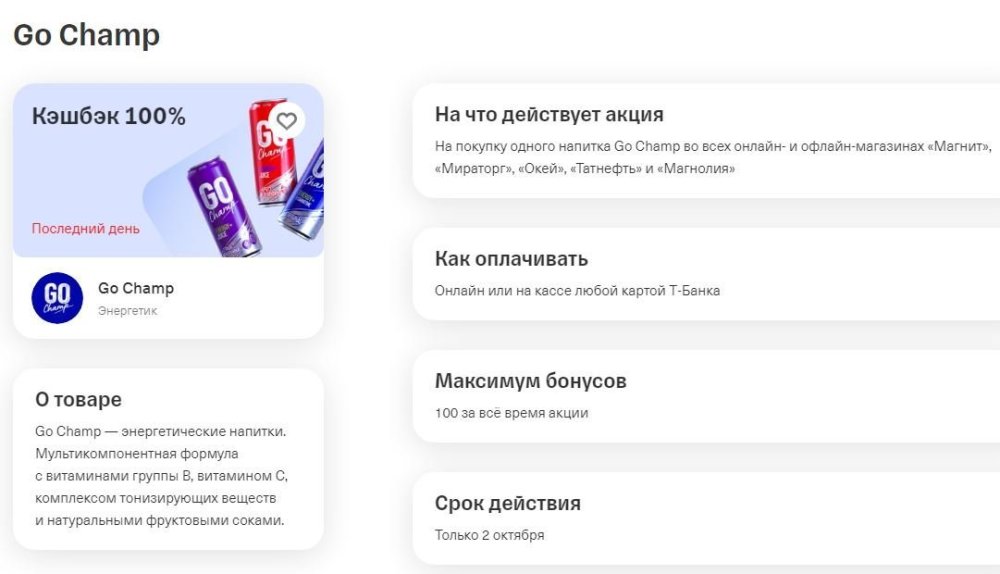Click the blue Go Champ can image
Viewport: 1000px width, 574px height.
304,189
